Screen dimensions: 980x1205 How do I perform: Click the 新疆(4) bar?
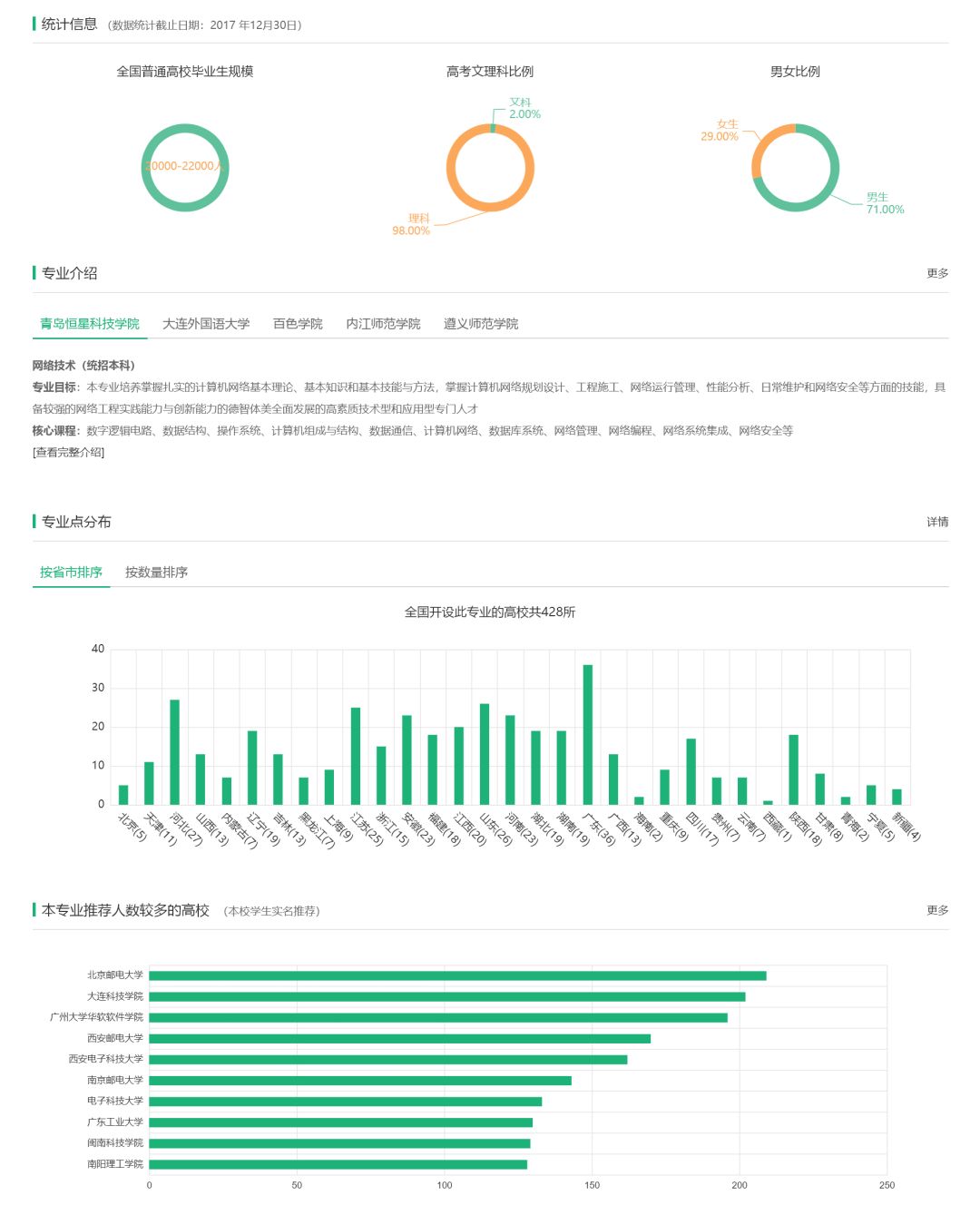(x=897, y=797)
